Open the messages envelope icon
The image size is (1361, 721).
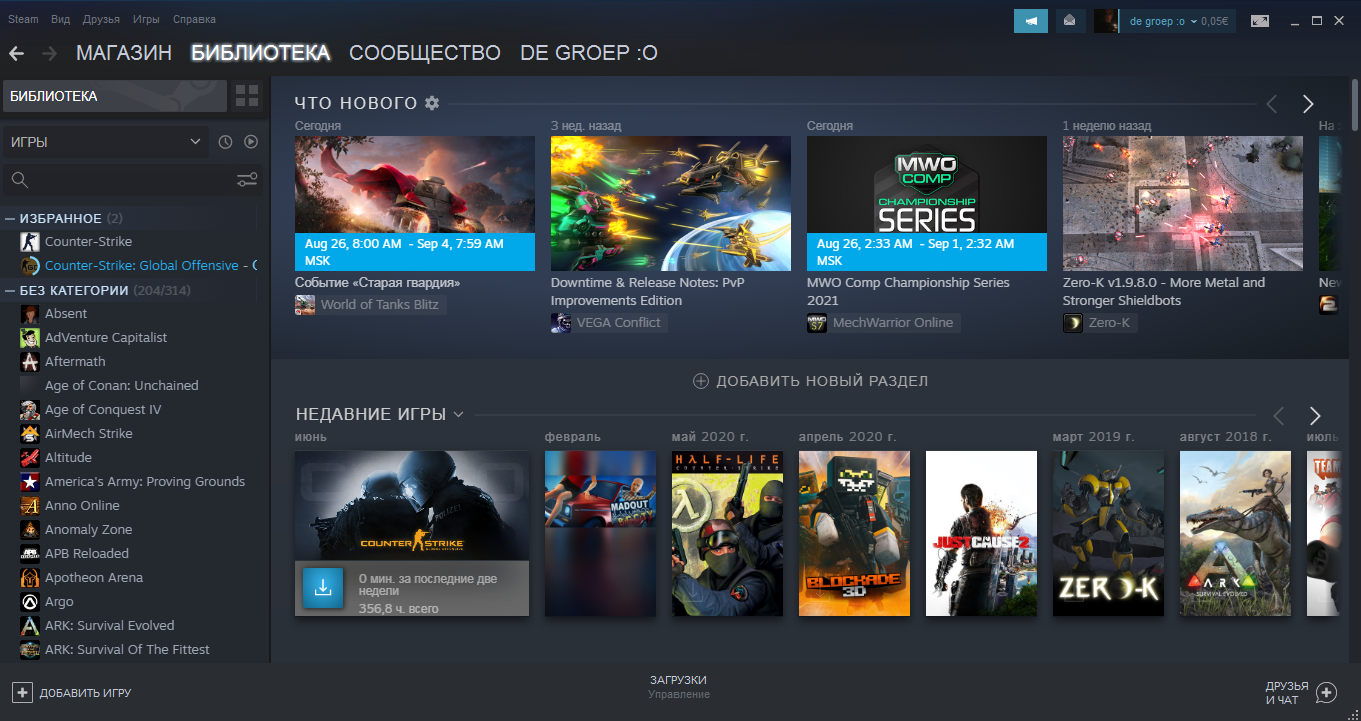pos(1070,20)
